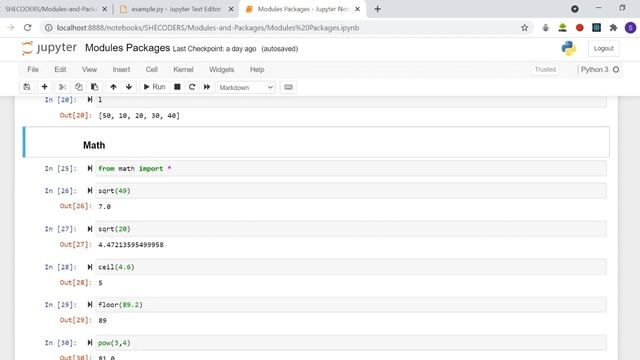The image size is (640, 360).
Task: Open the File menu
Action: tap(33, 69)
